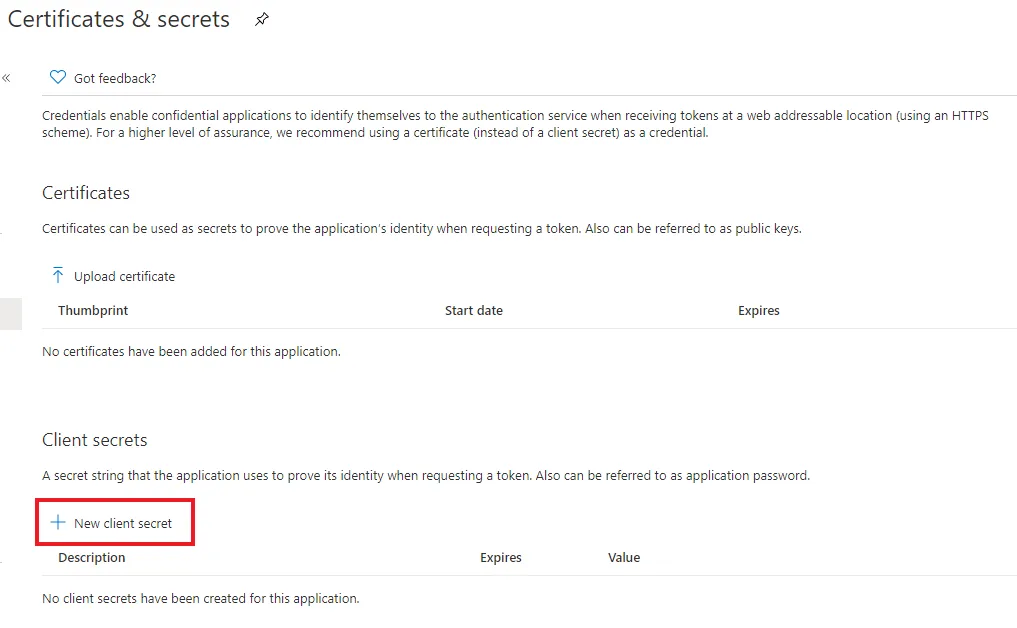Image resolution: width=1017 pixels, height=628 pixels.
Task: Sort by Thumbprint column header
Action: pyautogui.click(x=93, y=311)
